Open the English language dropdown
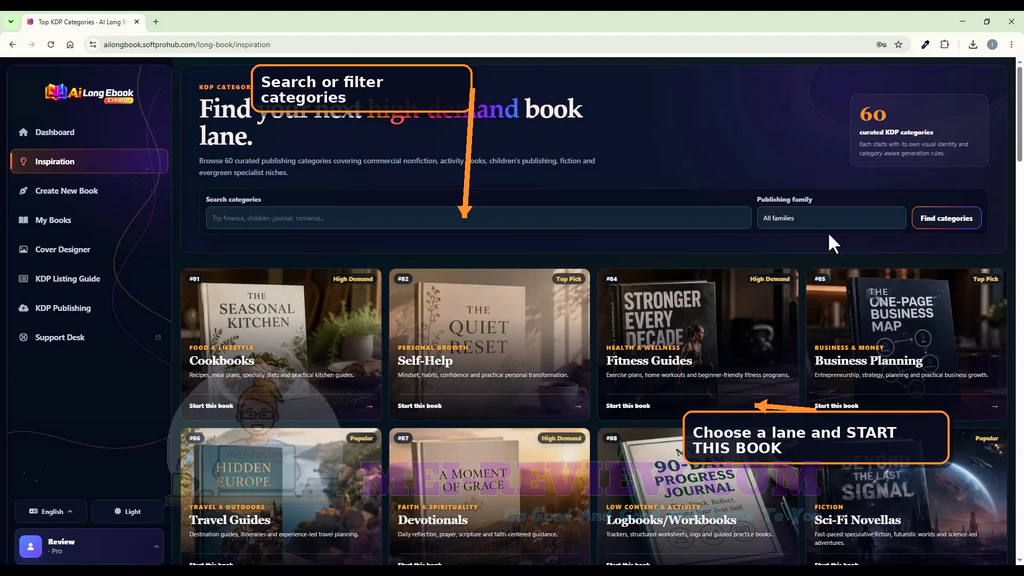 [x=51, y=511]
